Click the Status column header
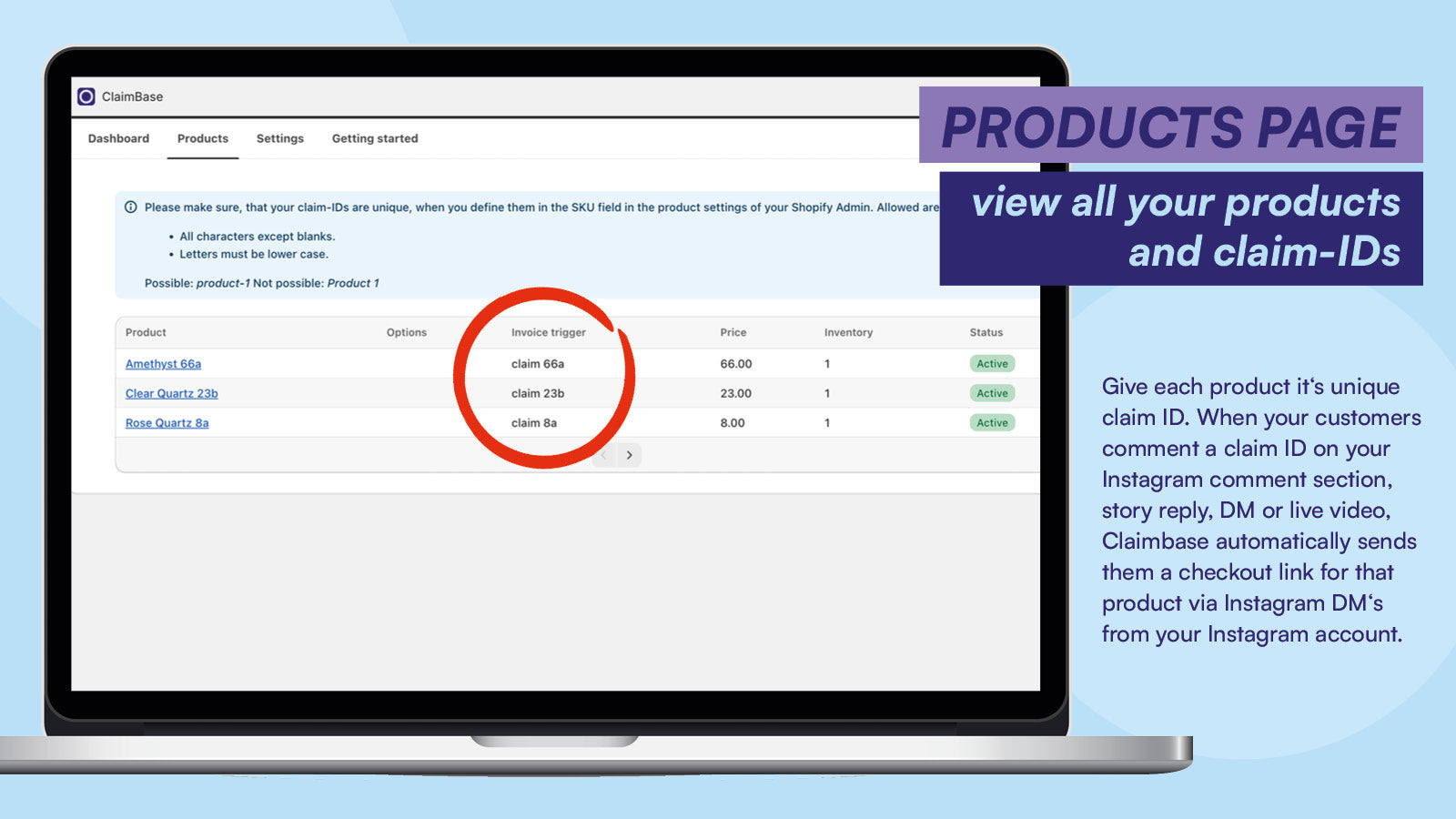The height and width of the screenshot is (819, 1456). tap(986, 333)
